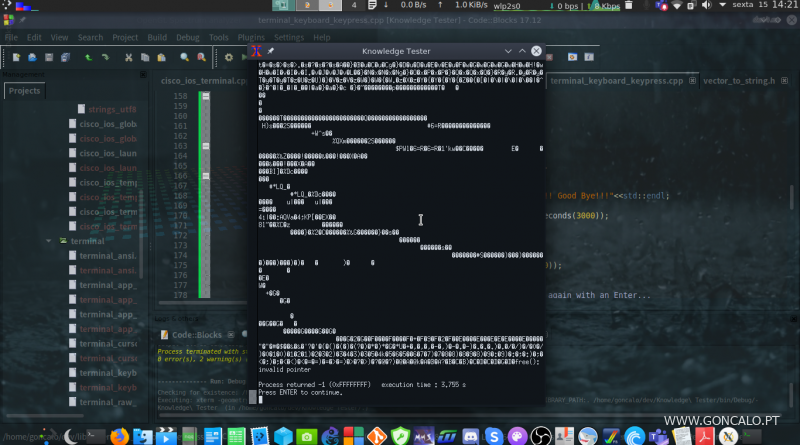
Task: Create a new file from the toolbar
Action: click(16, 57)
